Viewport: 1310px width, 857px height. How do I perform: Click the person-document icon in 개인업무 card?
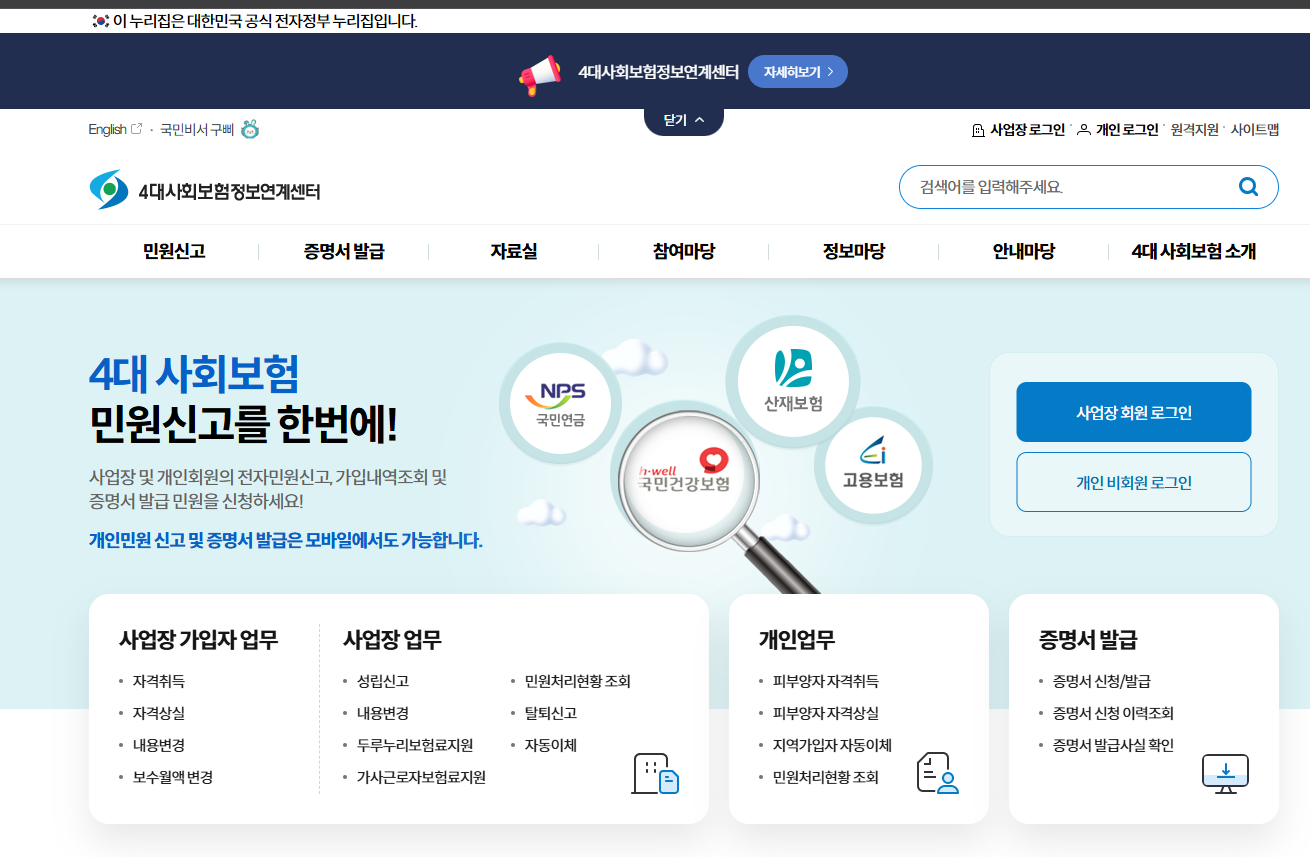pyautogui.click(x=936, y=771)
